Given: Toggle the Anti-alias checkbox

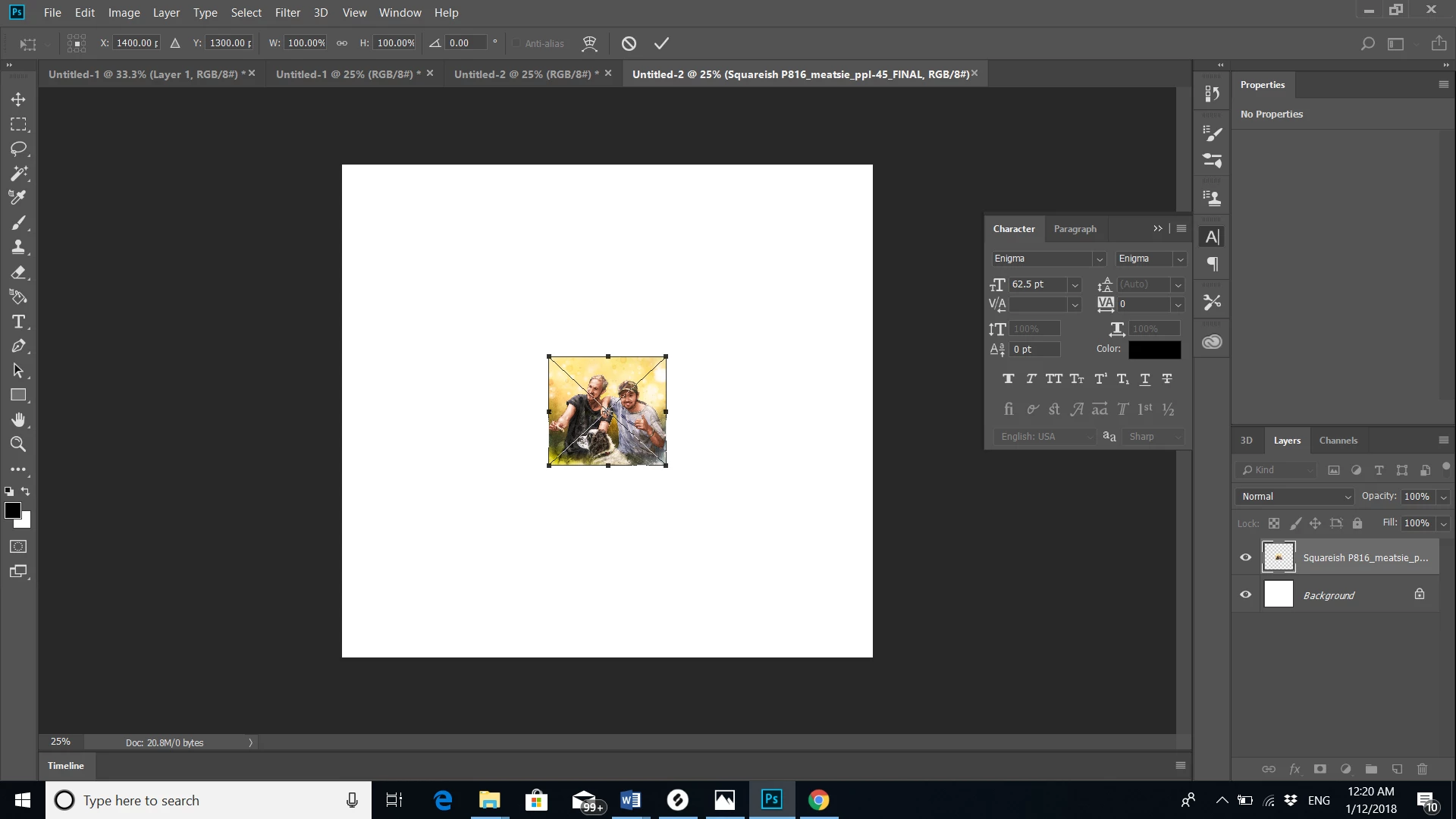Looking at the screenshot, I should point(516,43).
